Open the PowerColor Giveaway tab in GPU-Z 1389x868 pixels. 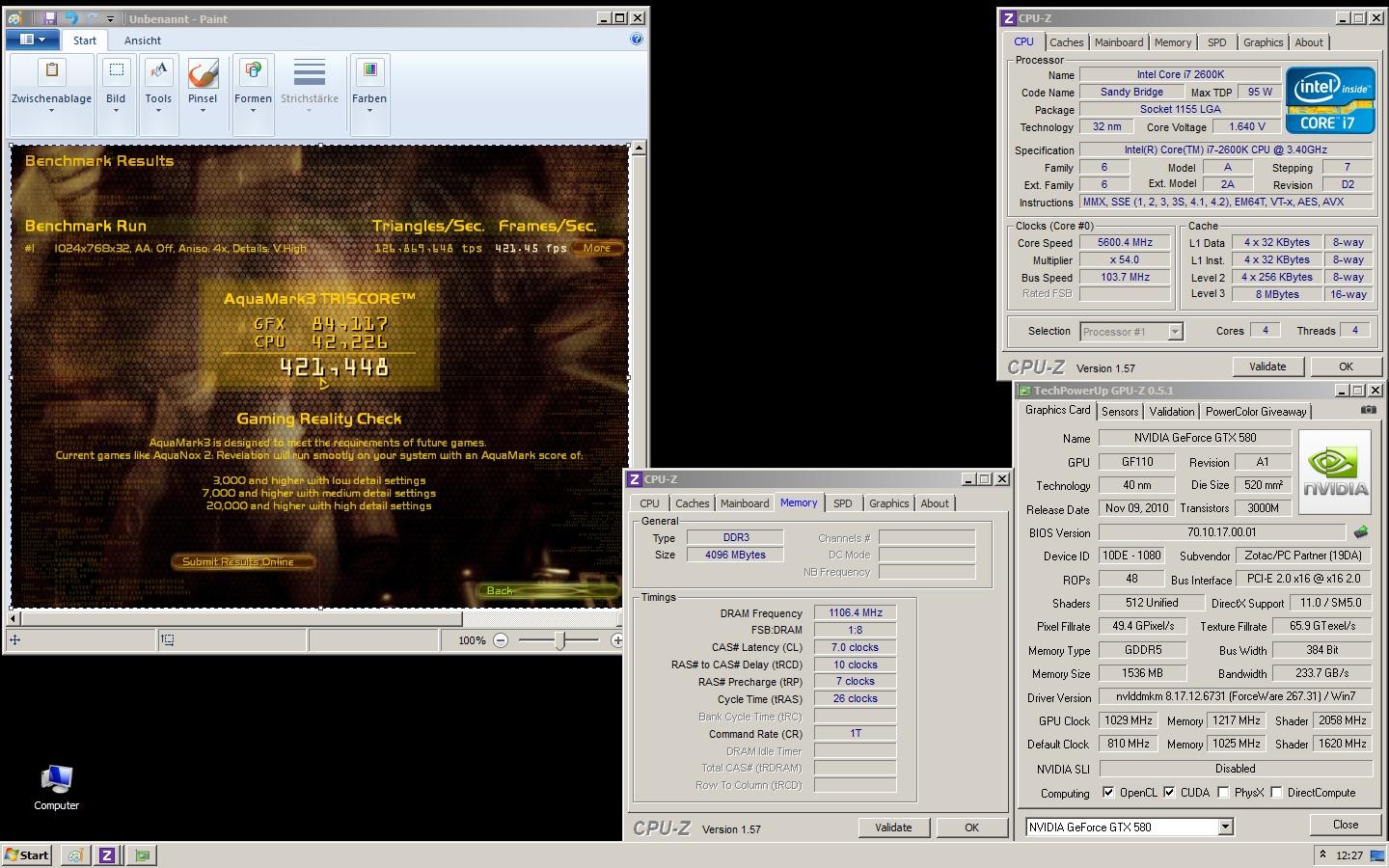[x=1256, y=412]
